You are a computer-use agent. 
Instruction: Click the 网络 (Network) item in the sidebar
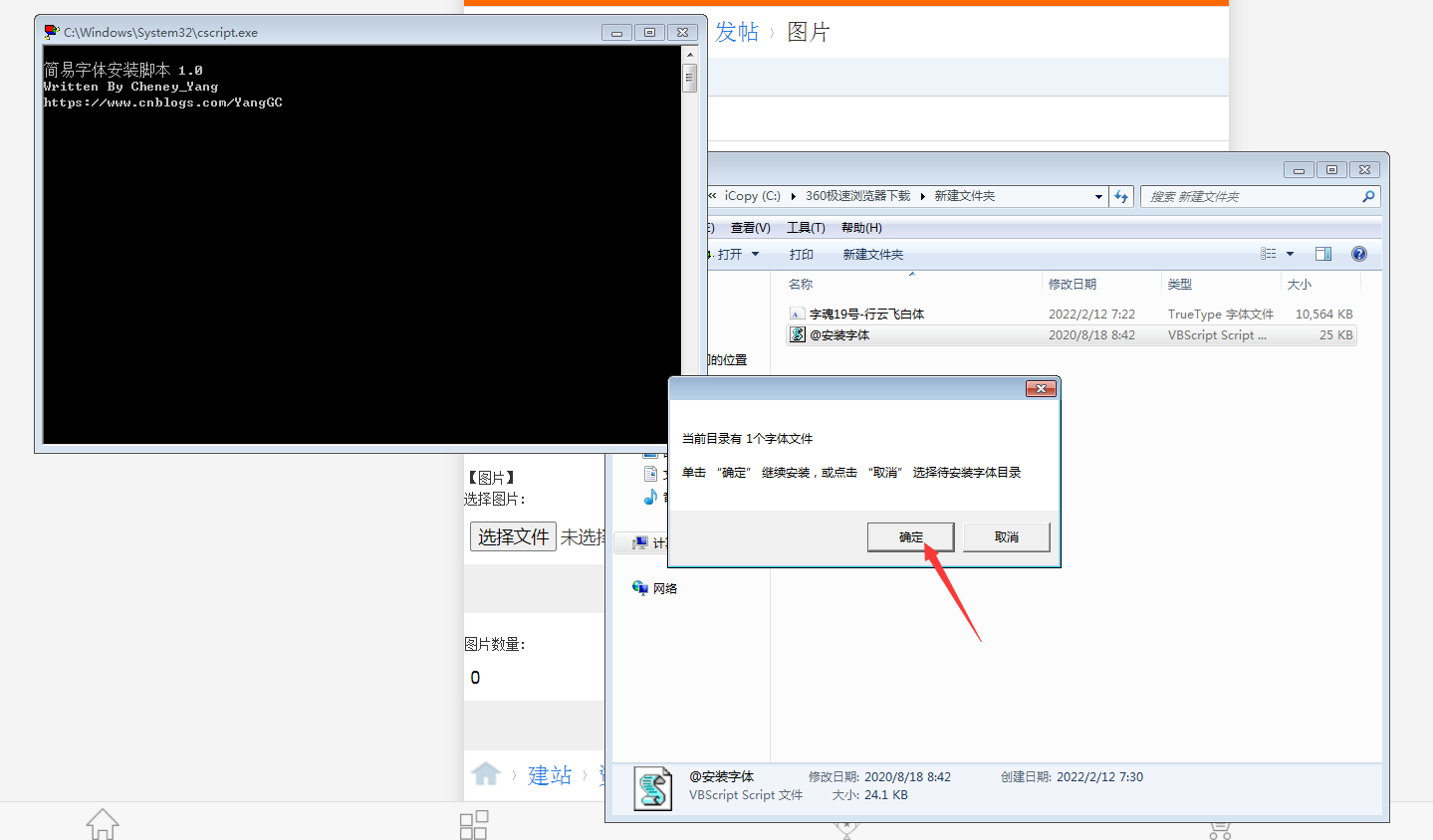[657, 588]
